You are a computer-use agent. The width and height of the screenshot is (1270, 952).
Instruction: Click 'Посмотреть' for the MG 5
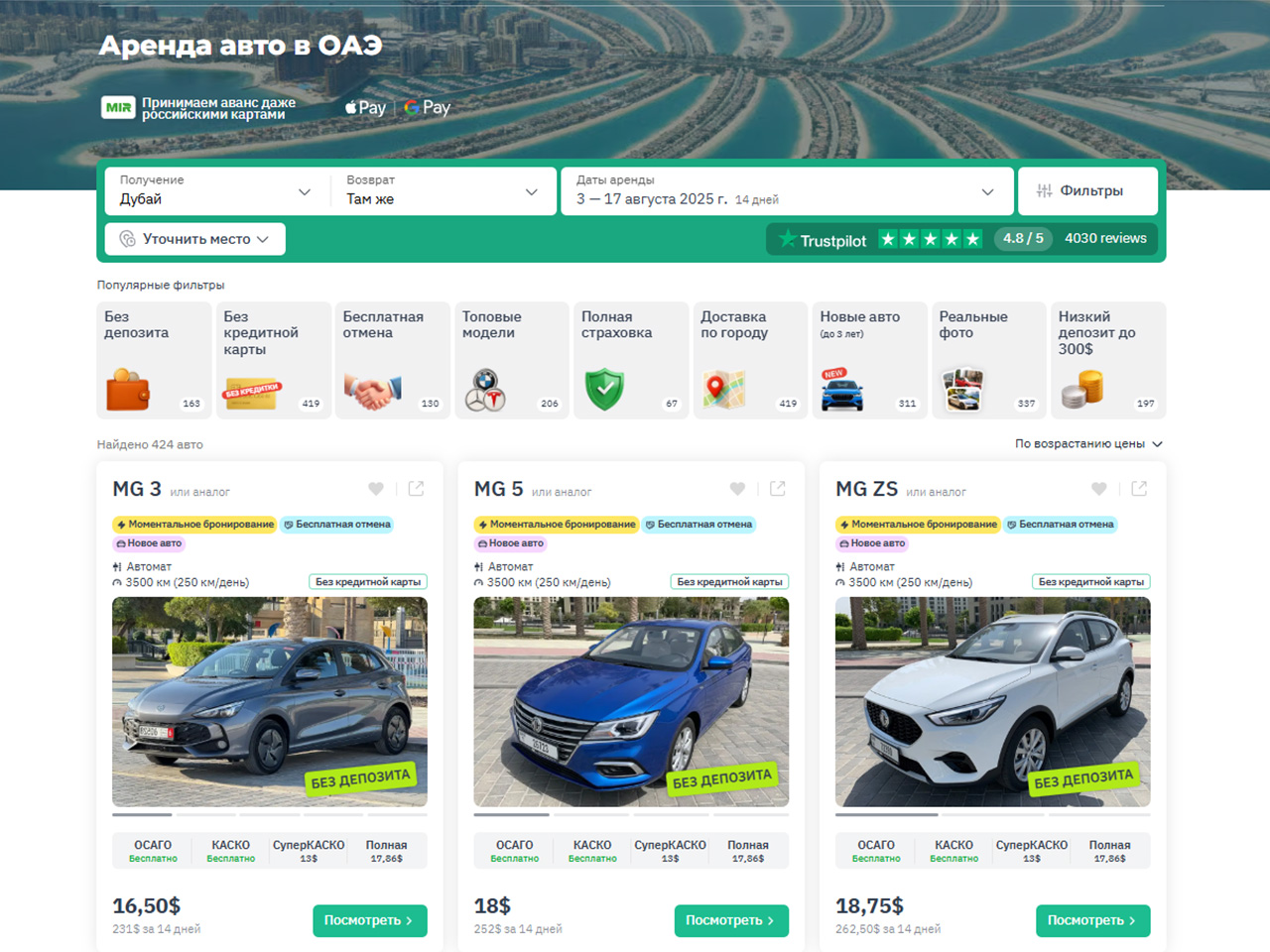click(731, 920)
